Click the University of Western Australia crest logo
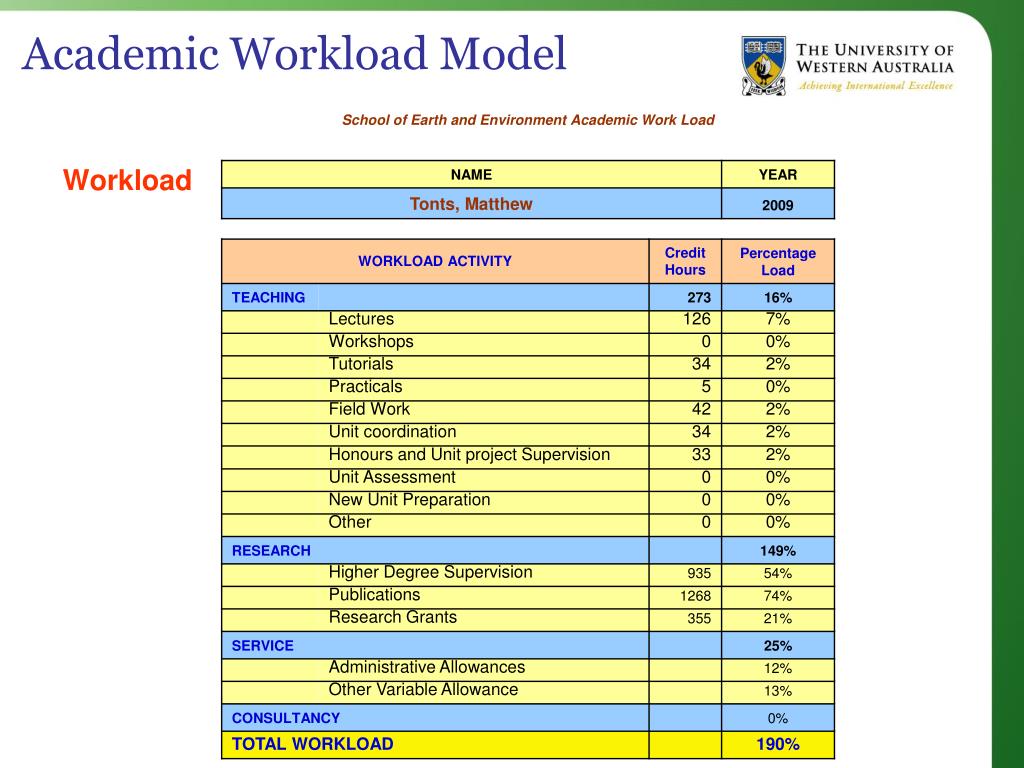The width and height of the screenshot is (1024, 768). coord(763,66)
